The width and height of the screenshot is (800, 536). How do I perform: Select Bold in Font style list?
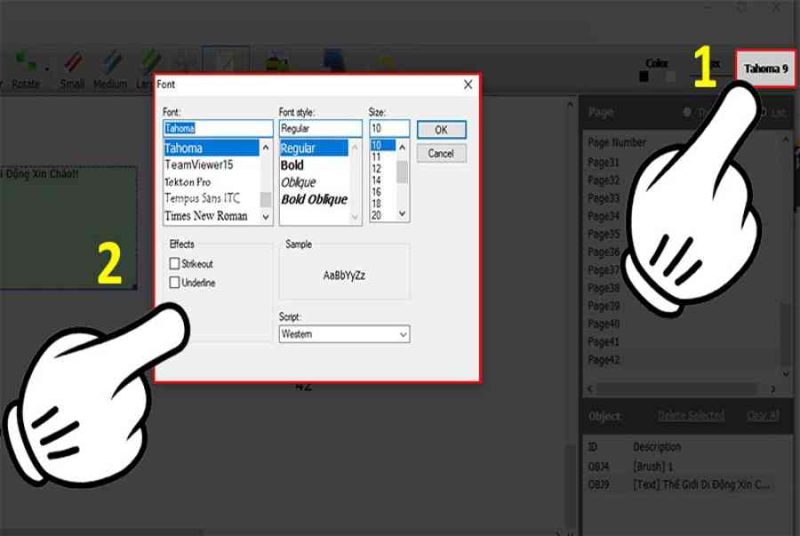point(314,165)
